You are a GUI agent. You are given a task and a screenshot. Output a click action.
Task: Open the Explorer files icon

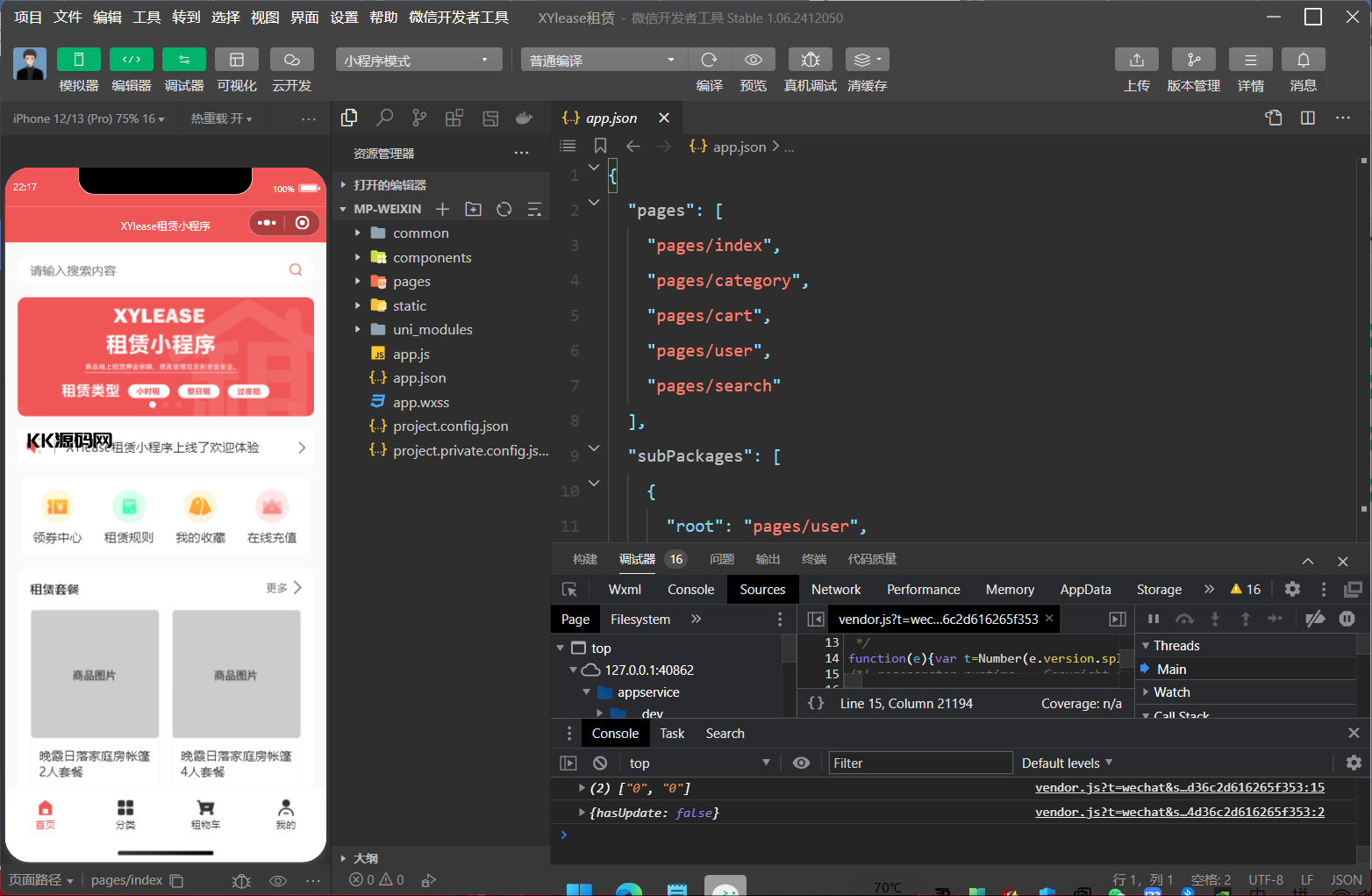tap(349, 118)
